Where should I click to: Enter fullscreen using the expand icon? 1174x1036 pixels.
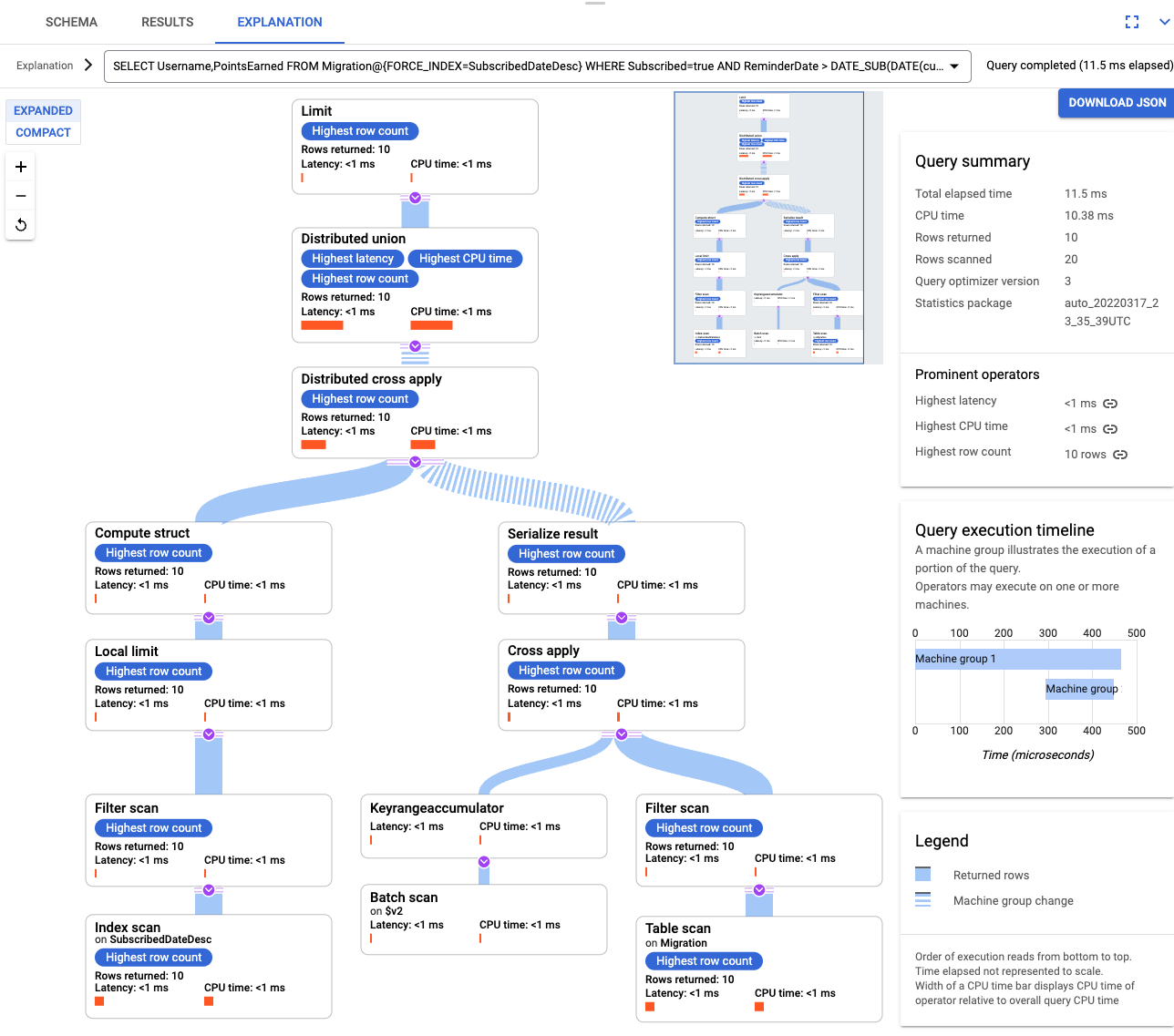pos(1132,21)
